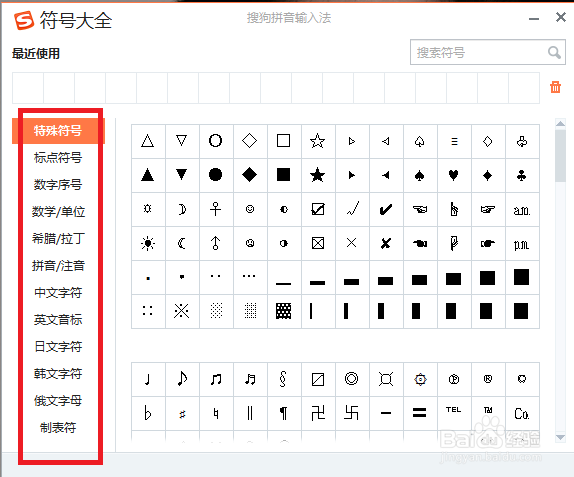Insert the TEL symbol
Screen dimensions: 574x477
454,413
